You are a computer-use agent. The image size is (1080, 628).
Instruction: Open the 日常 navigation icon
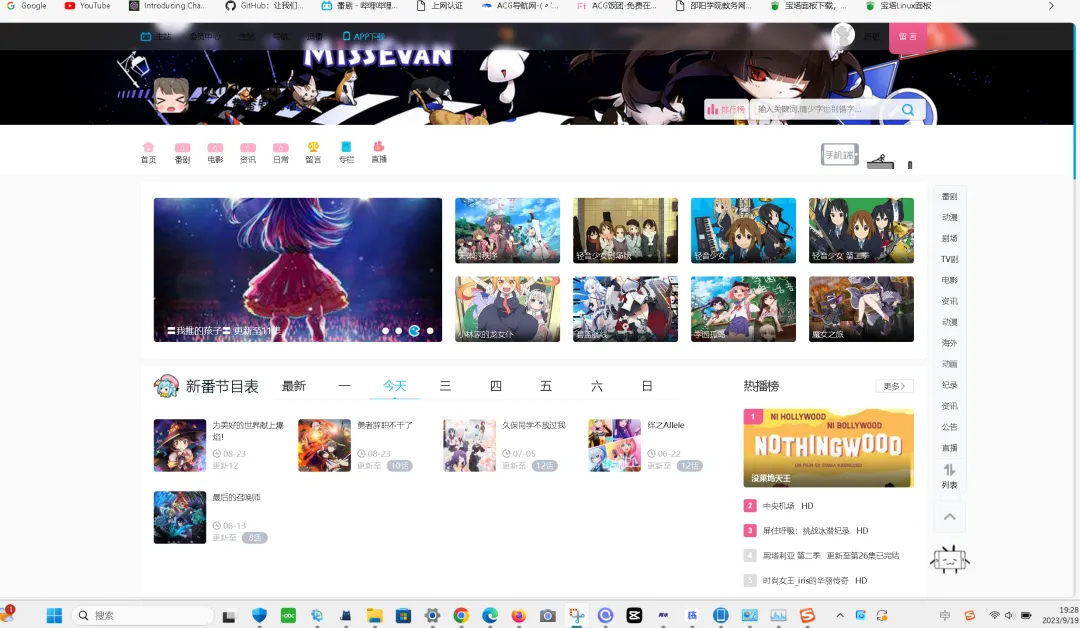[280, 152]
